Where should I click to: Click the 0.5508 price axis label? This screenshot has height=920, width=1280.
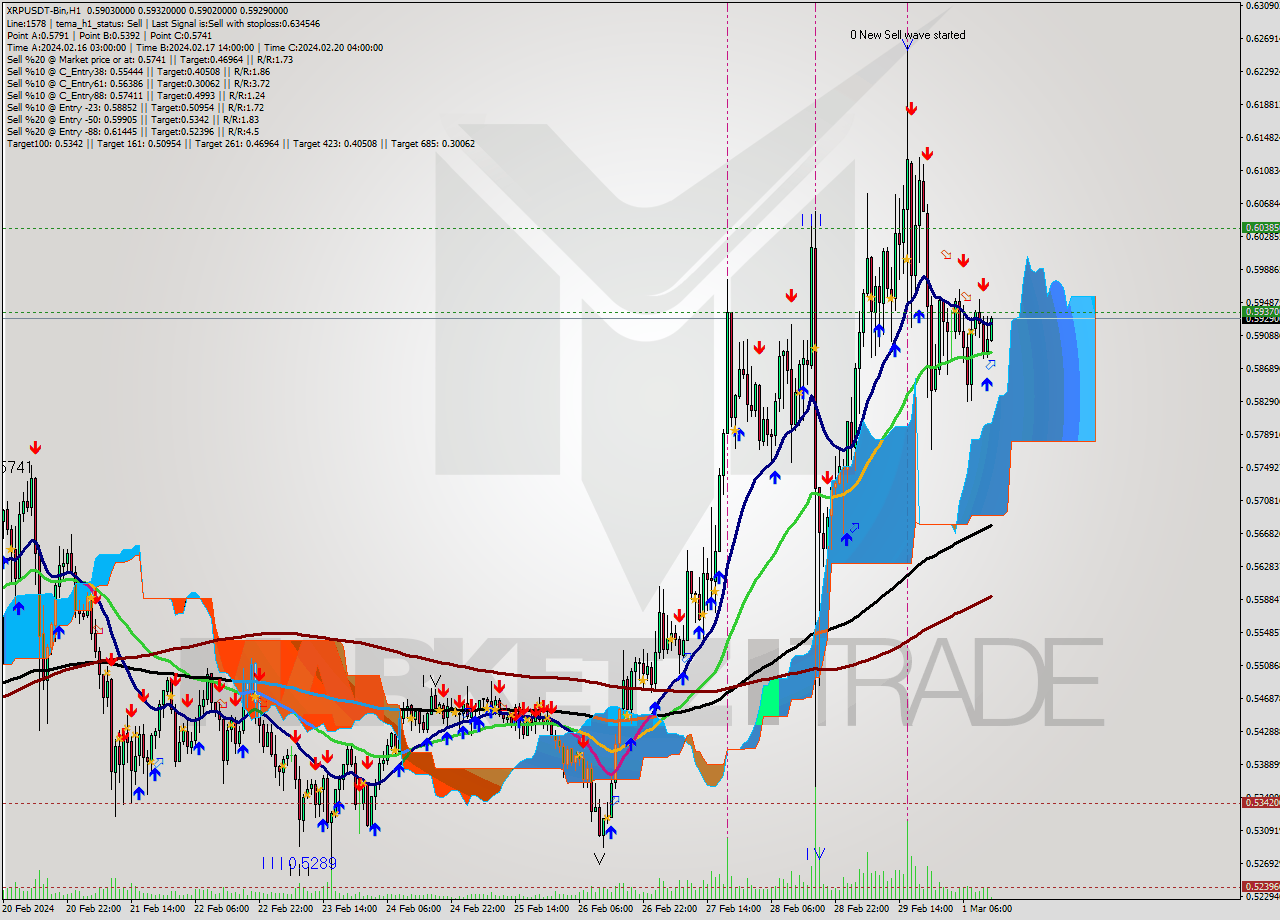[1263, 666]
